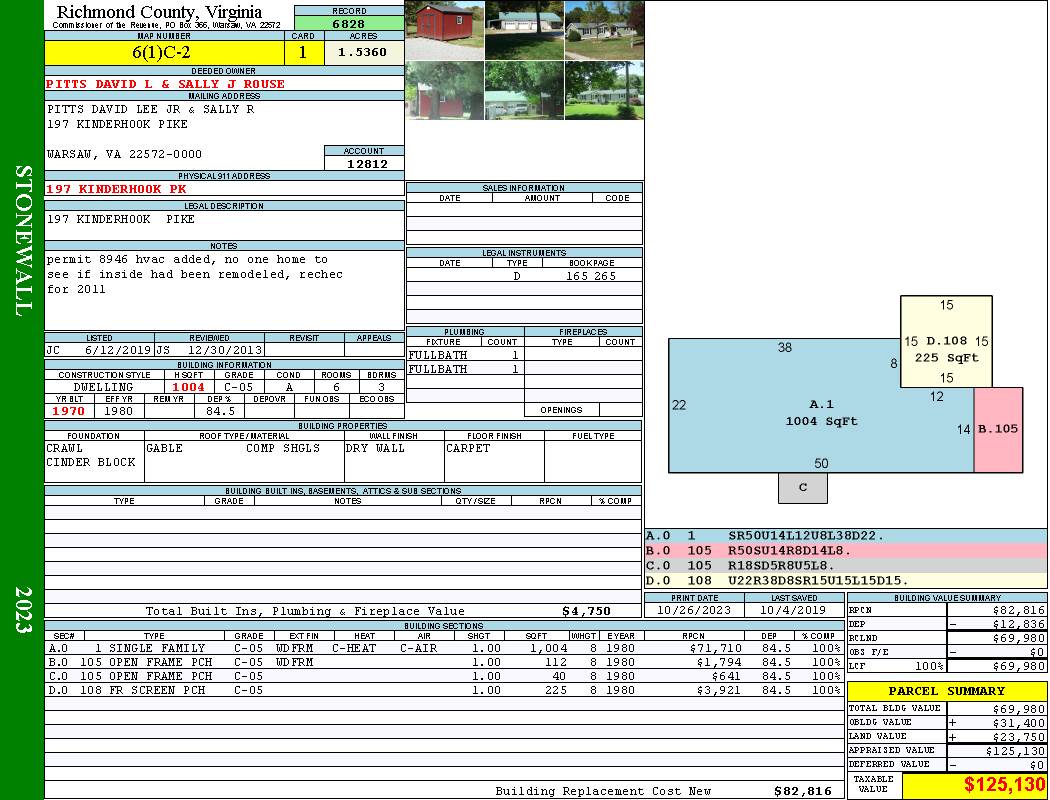Select account number 12812

coord(367,164)
